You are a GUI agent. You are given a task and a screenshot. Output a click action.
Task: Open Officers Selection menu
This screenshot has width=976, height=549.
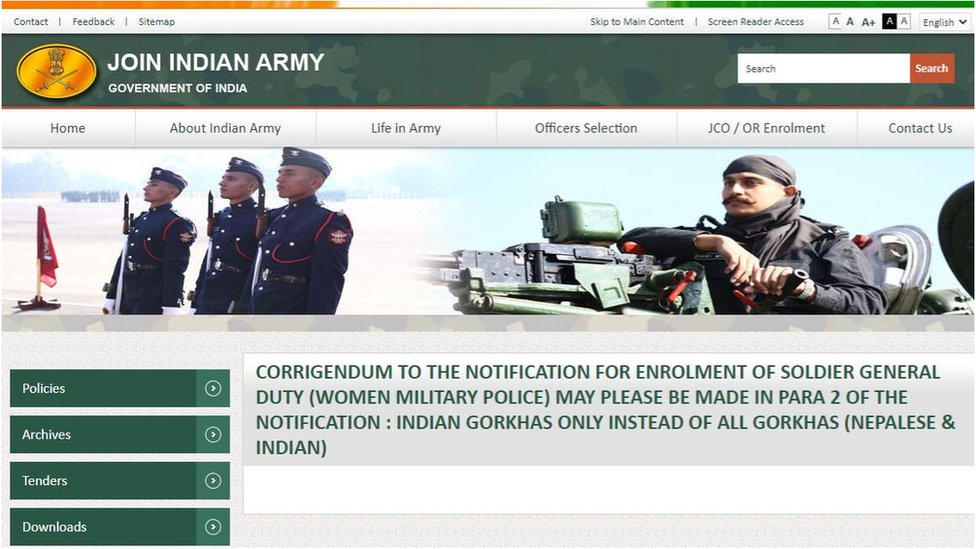pos(586,128)
